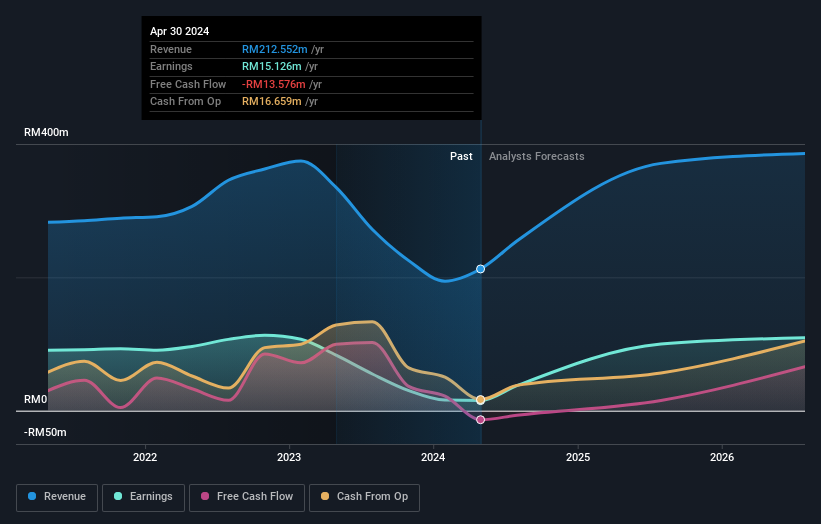Toggle the Revenue legend button

(57, 497)
